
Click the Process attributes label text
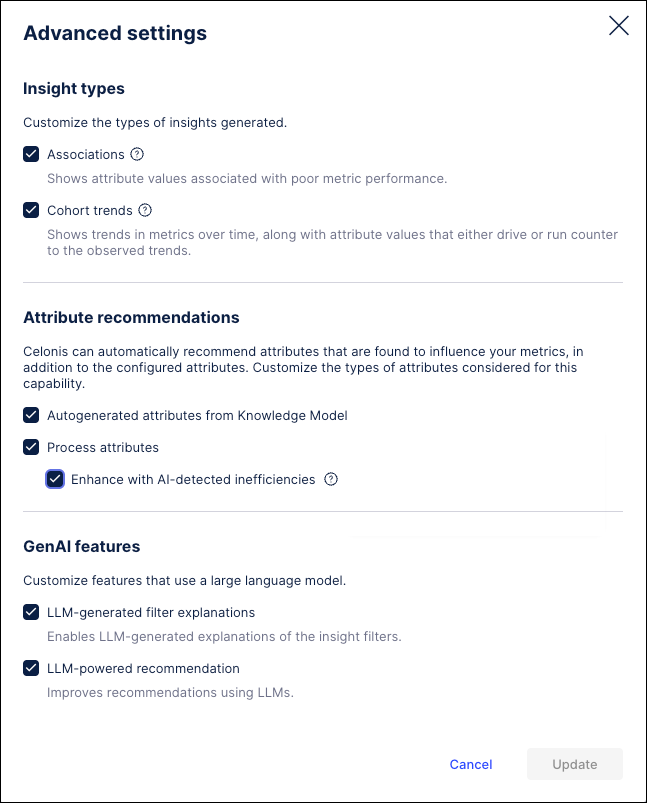click(101, 447)
